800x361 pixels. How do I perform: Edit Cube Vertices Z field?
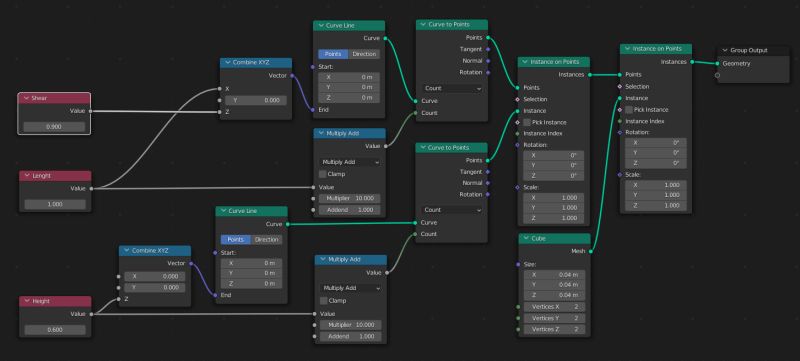[555, 329]
